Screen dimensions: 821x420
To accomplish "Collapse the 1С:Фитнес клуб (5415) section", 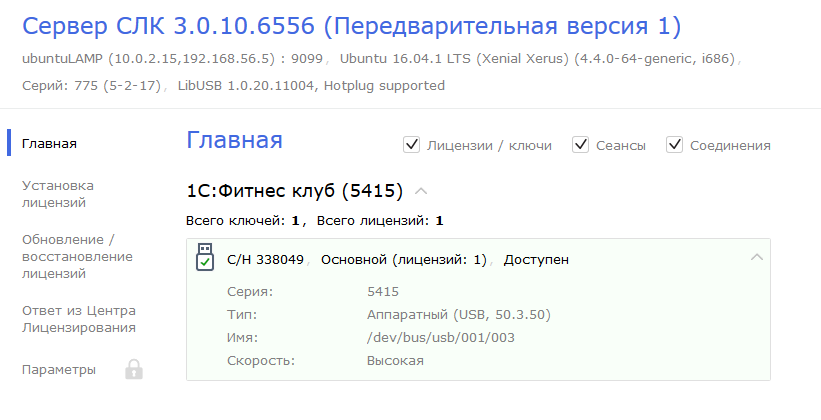I will [x=421, y=190].
